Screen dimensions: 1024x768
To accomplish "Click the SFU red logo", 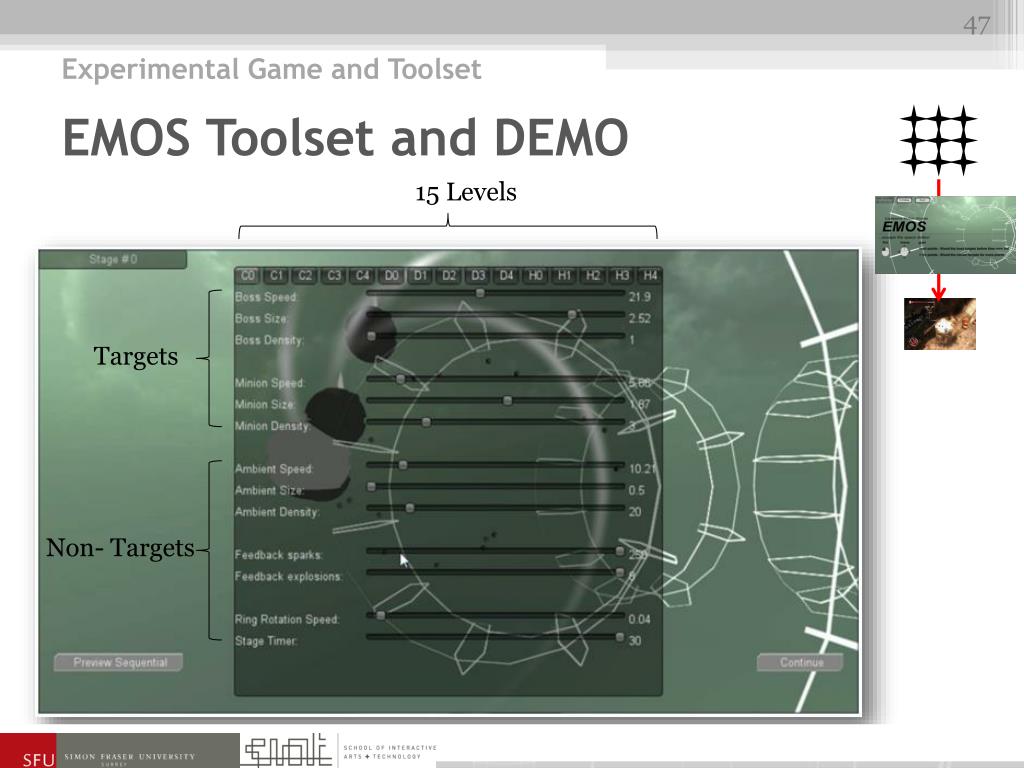I will tap(28, 751).
